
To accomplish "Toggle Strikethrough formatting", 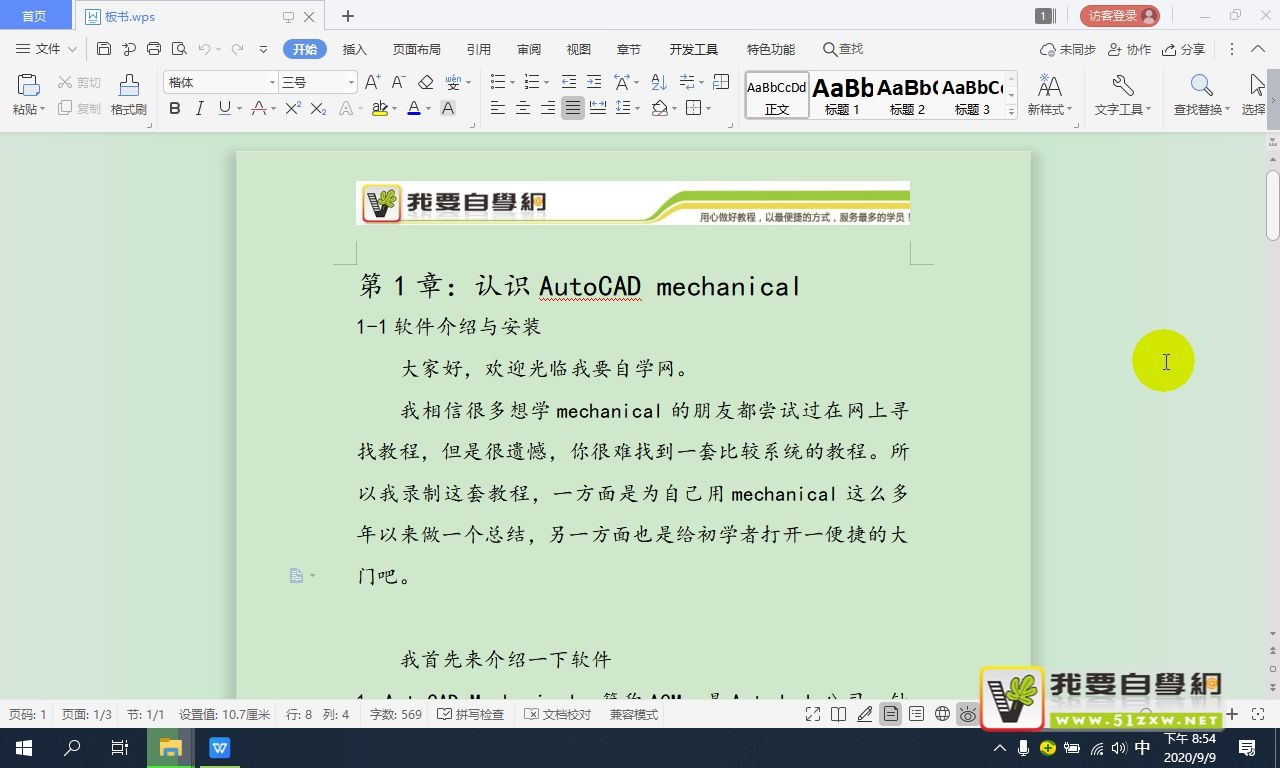I will coord(259,108).
